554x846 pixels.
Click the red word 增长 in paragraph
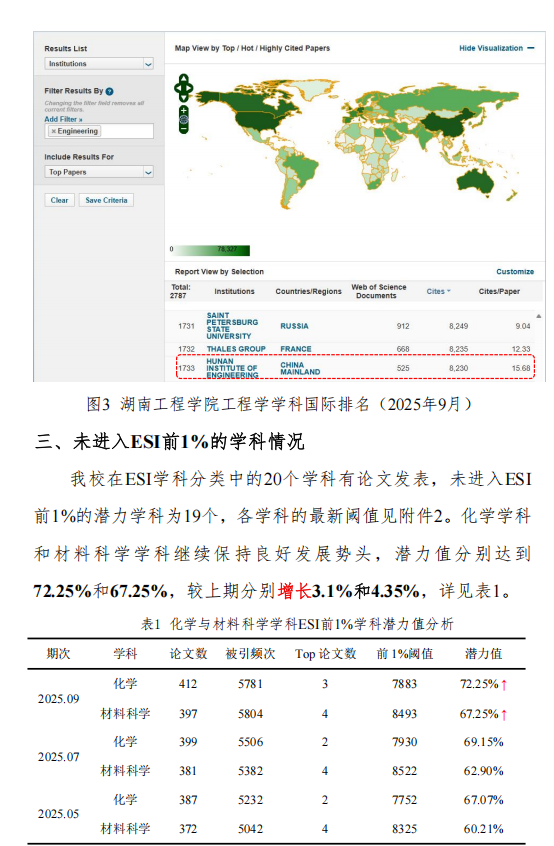pyautogui.click(x=295, y=591)
